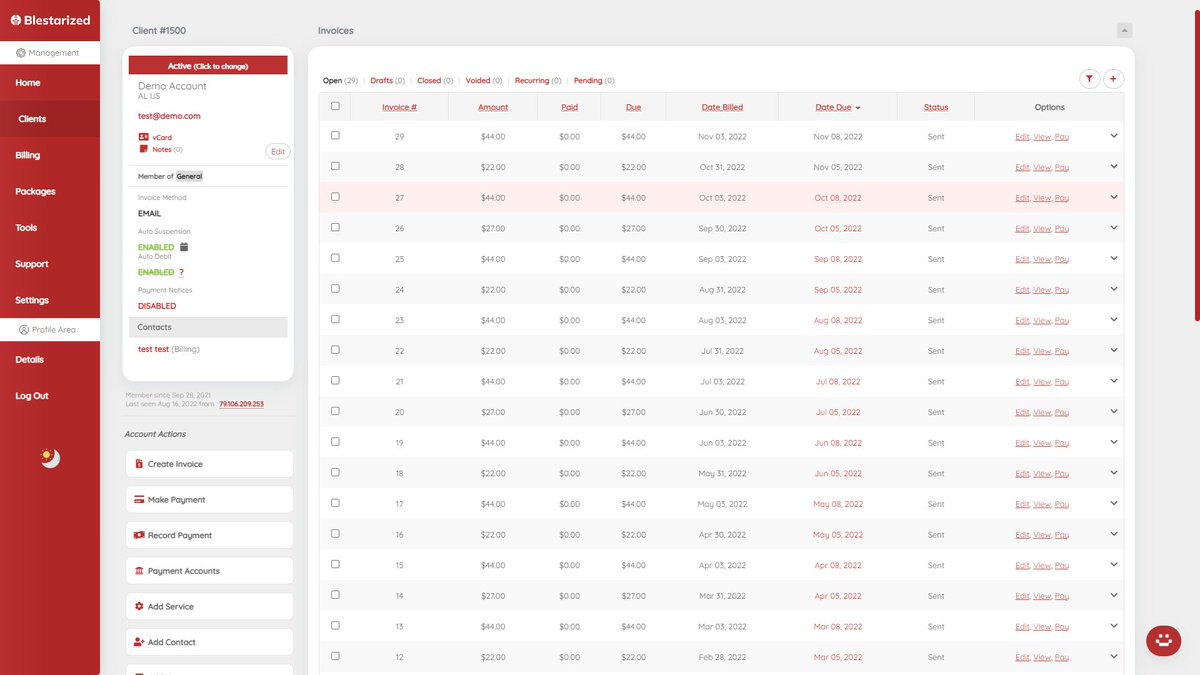Click the Create Invoice action button
1200x675 pixels.
(208, 463)
